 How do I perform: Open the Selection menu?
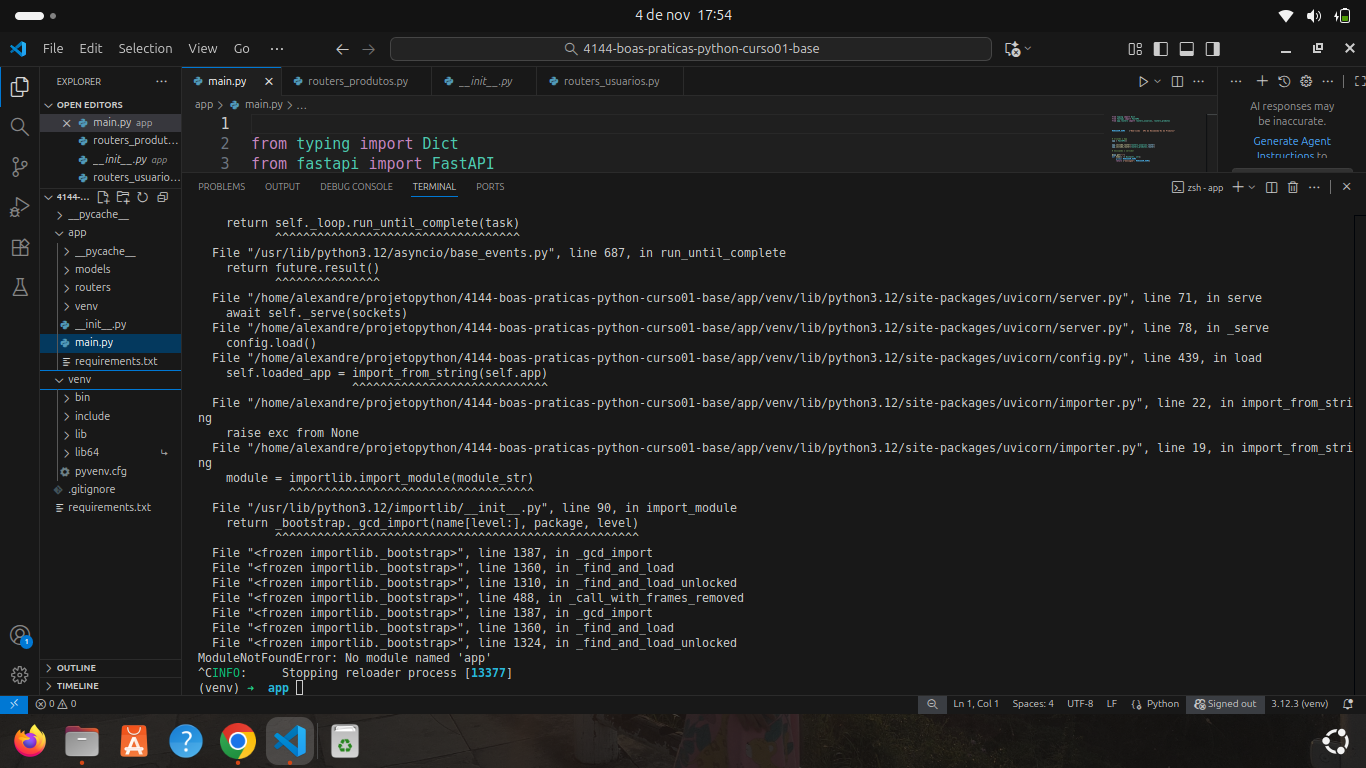pos(145,48)
